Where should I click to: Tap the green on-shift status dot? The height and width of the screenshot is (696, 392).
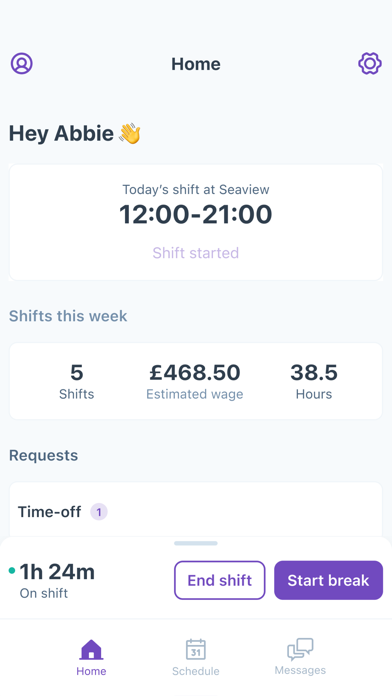click(x=12, y=570)
